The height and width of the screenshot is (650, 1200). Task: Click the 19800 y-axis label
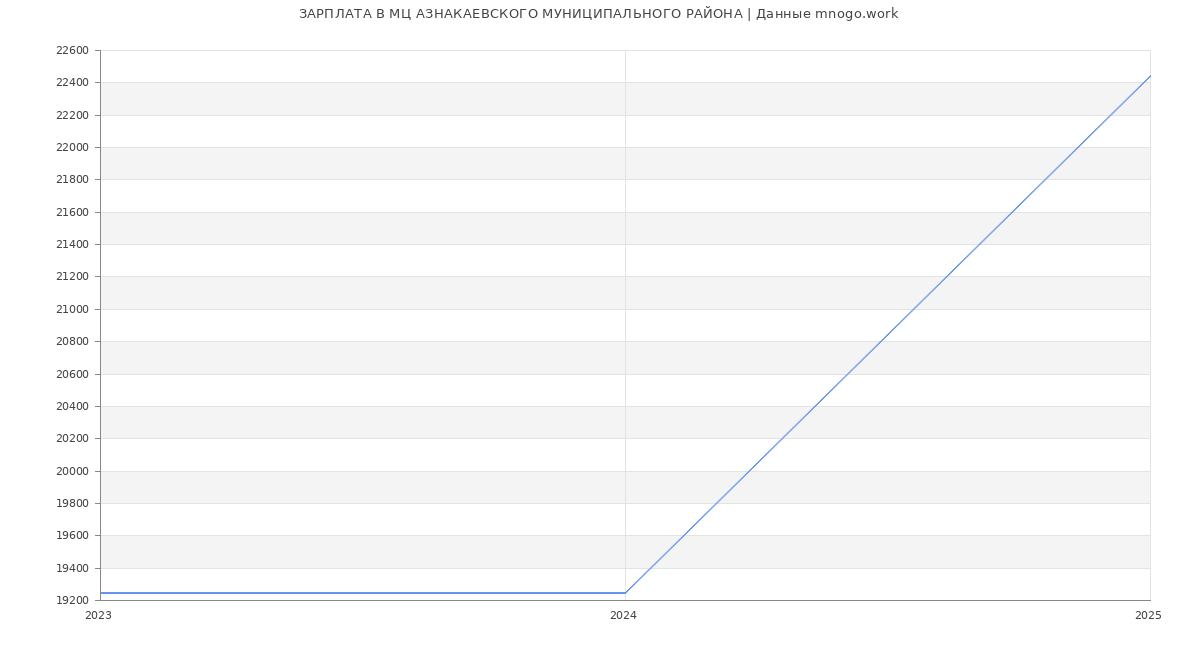[x=72, y=503]
